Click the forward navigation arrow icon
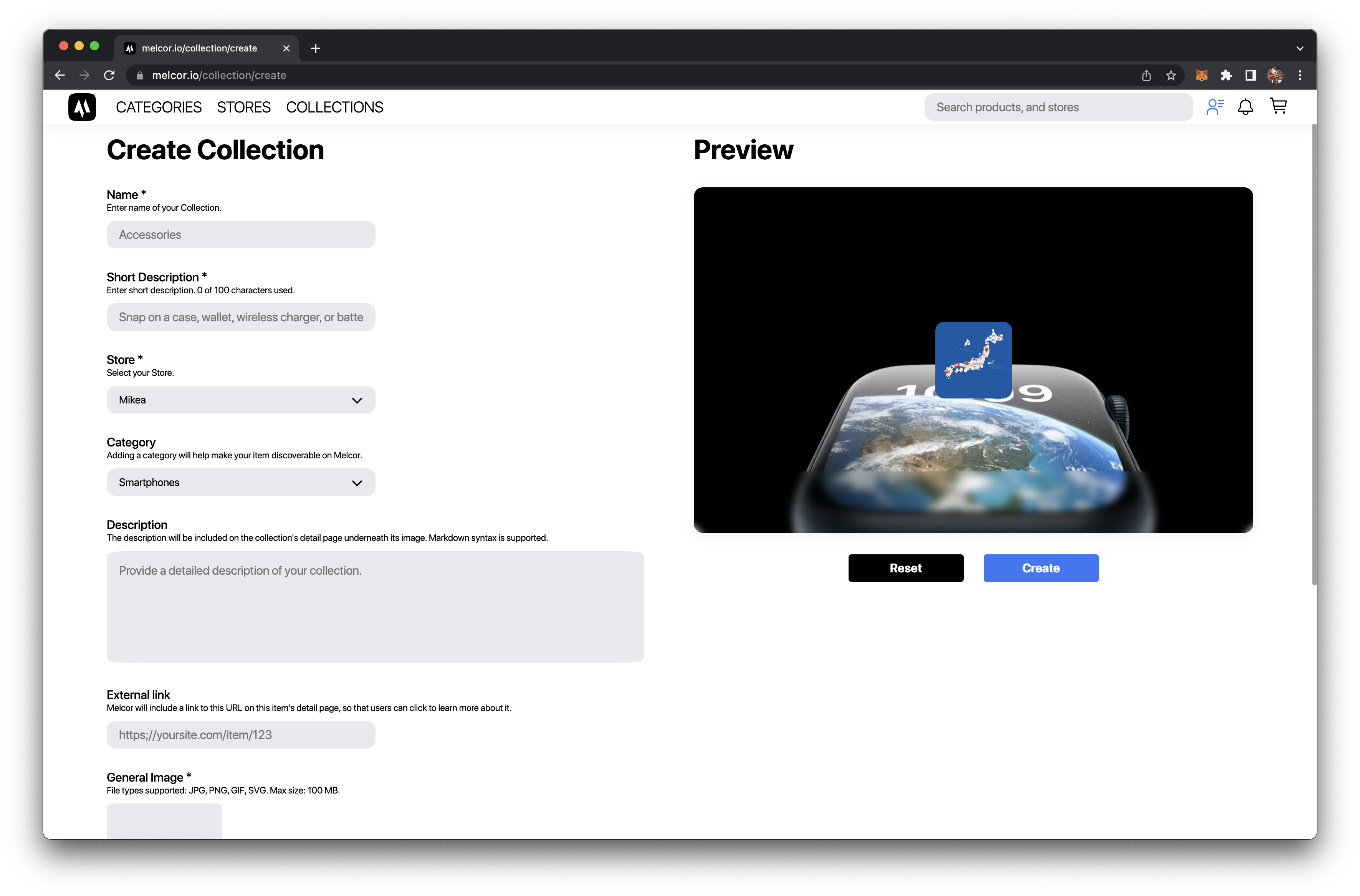 coord(83,75)
